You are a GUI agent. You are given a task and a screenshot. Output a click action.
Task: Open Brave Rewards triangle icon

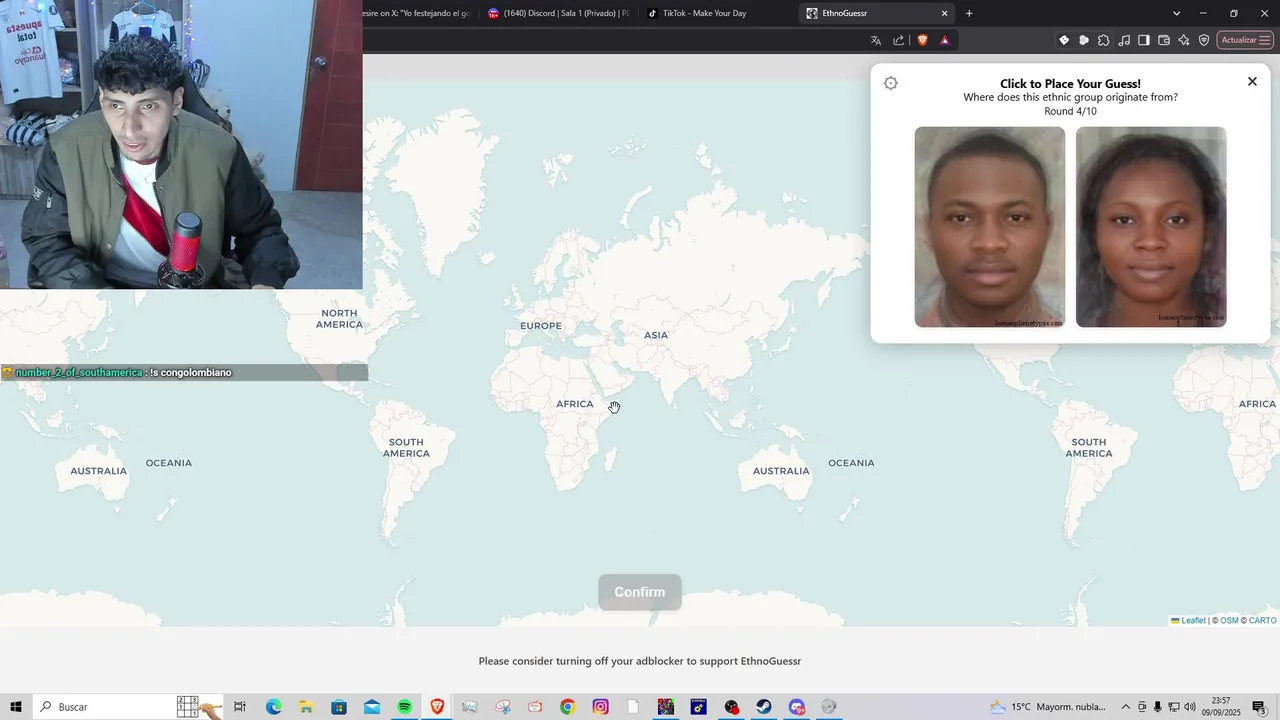[x=944, y=40]
